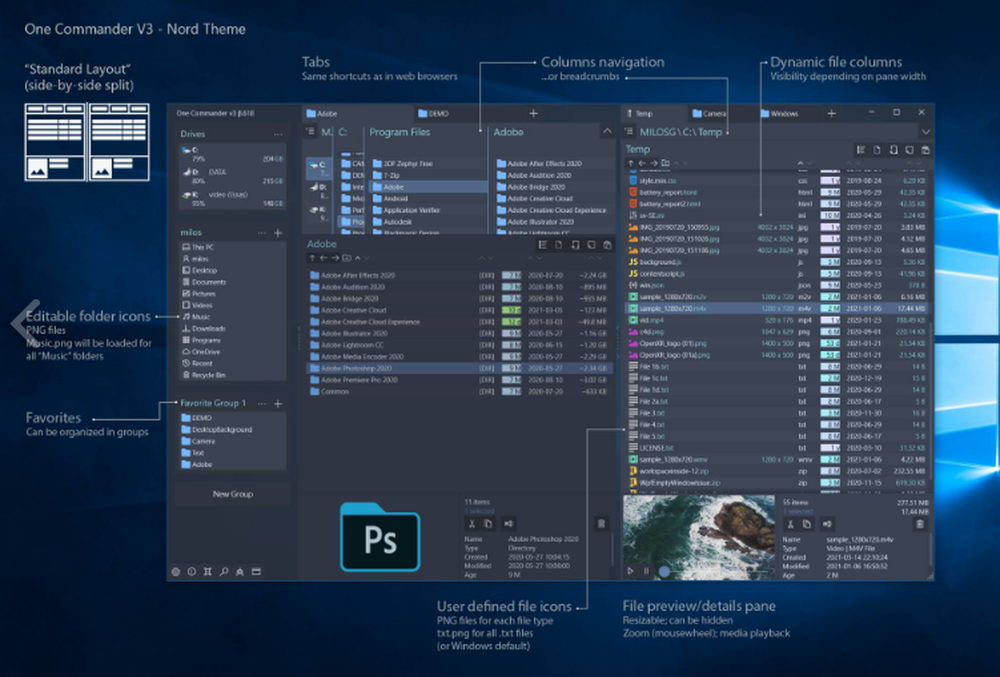Image resolution: width=1000 pixels, height=677 pixels.
Task: Collapse the columns navigation with the up chevron
Action: click(607, 131)
